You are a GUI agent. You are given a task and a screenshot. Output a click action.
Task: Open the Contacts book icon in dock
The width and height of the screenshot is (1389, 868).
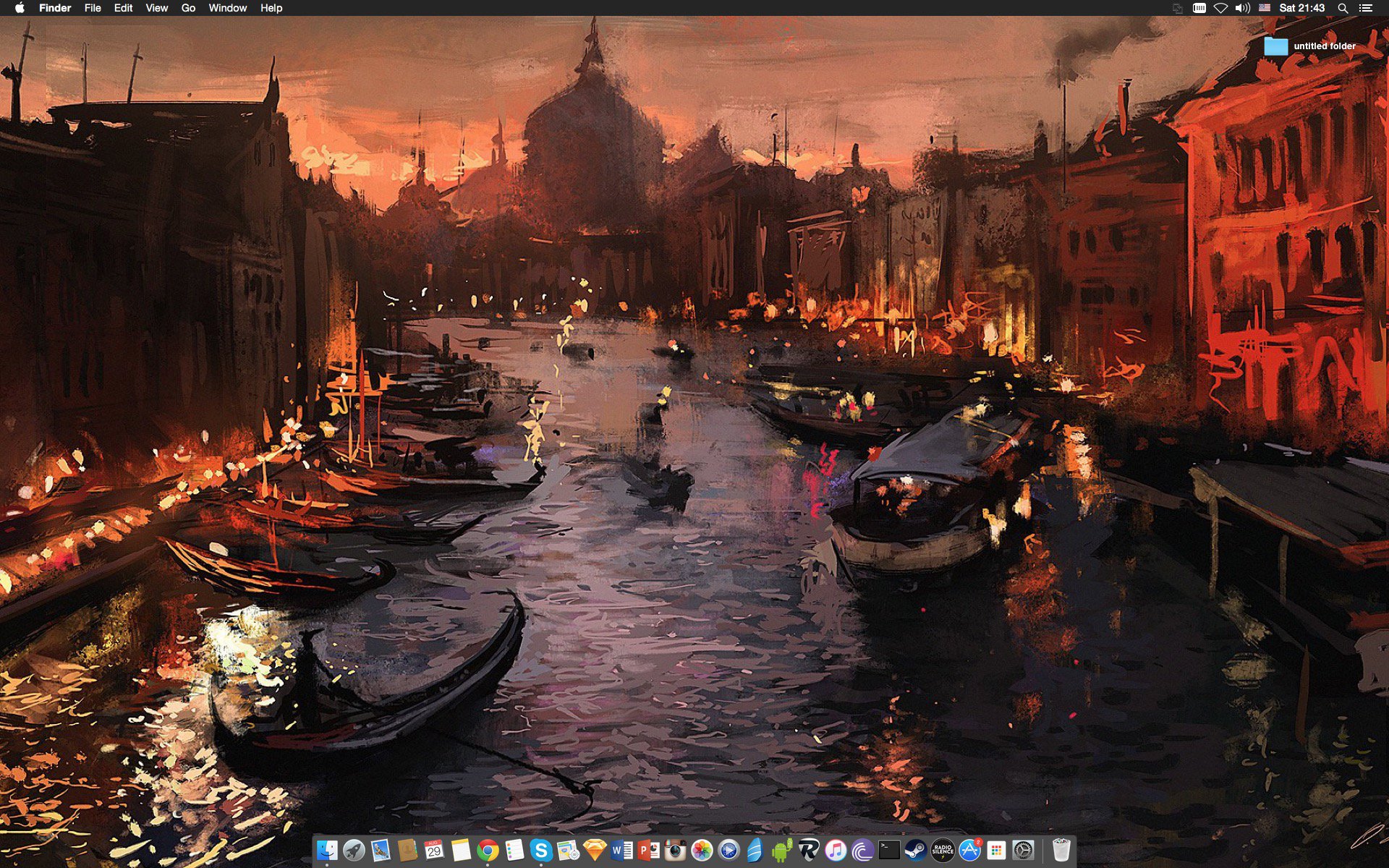tap(407, 851)
